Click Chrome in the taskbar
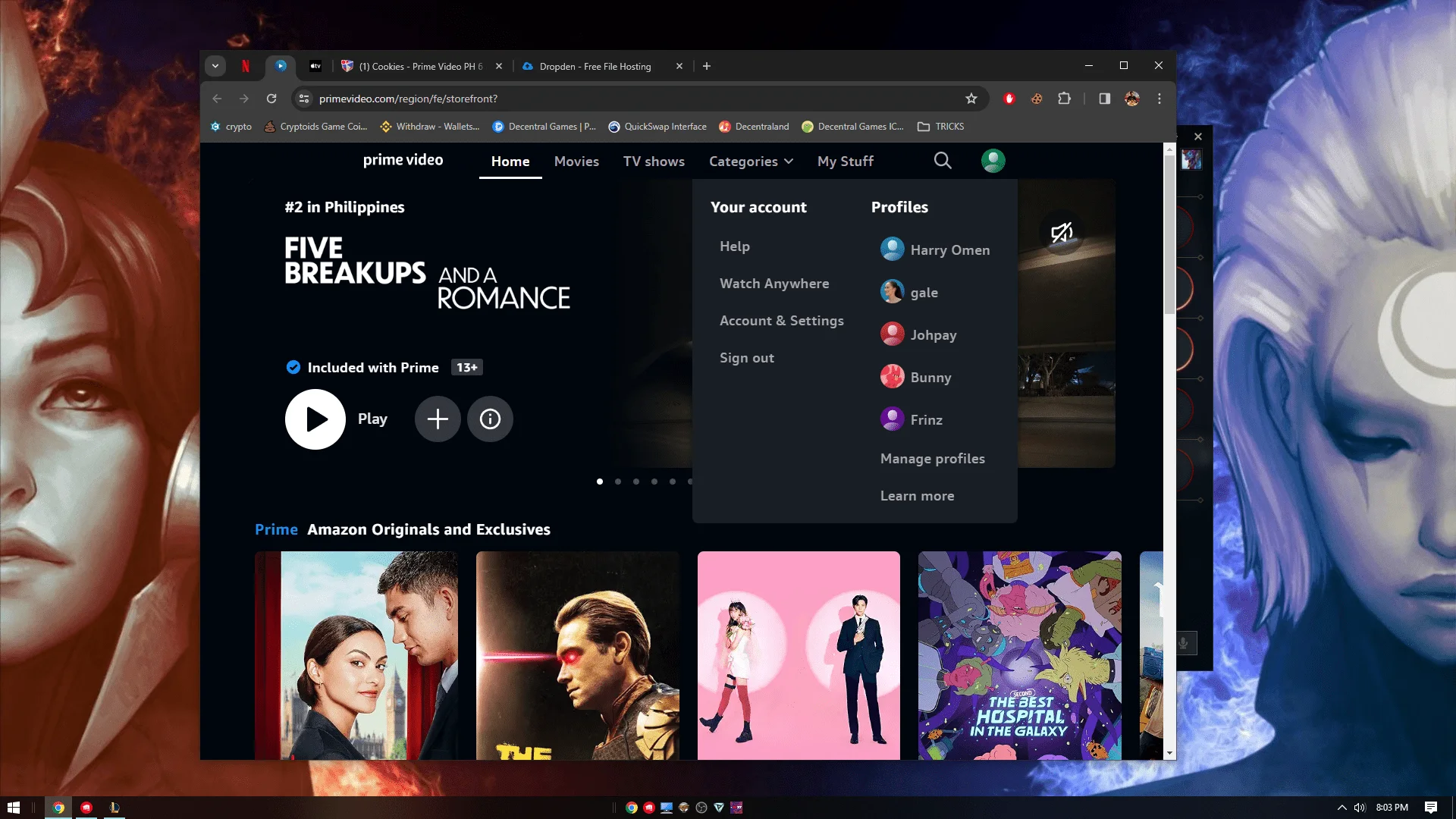 tap(58, 808)
